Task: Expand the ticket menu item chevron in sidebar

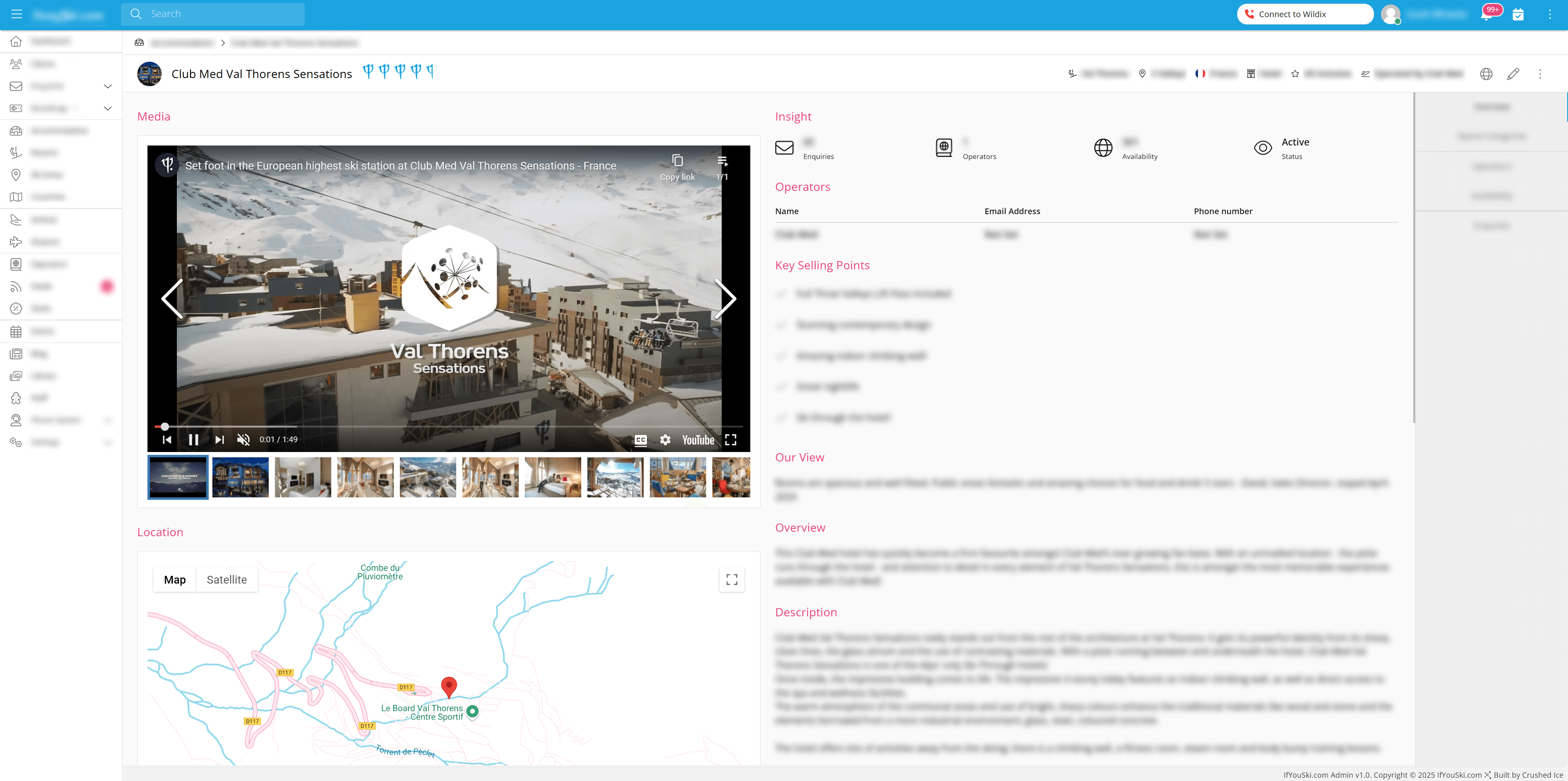Action: (x=108, y=108)
